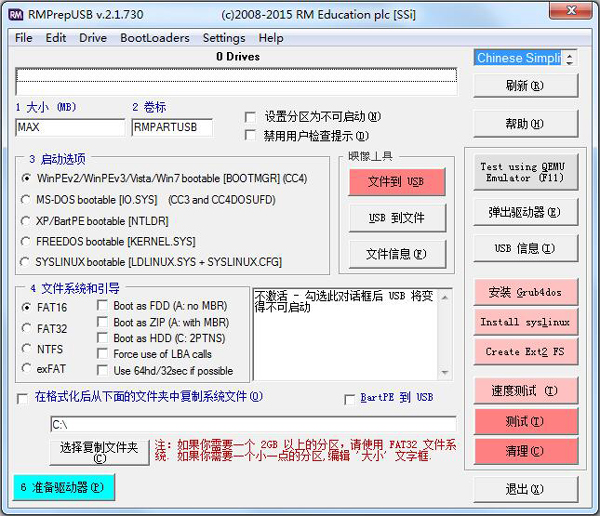Enable 设置分区为不可启动 (N) checkbox
The width and height of the screenshot is (600, 516).
[251, 117]
